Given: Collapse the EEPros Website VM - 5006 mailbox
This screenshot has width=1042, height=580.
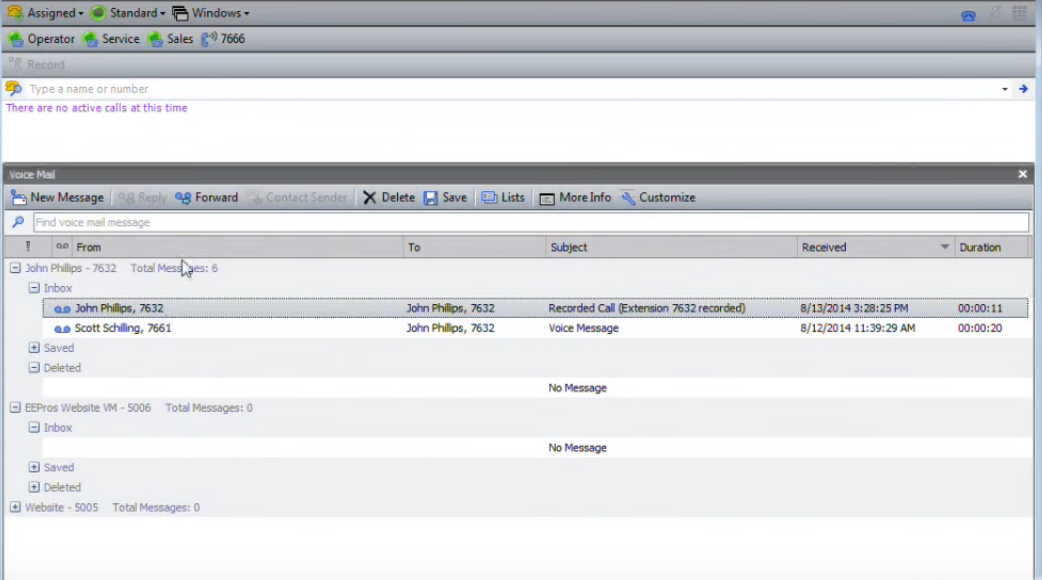Looking at the screenshot, I should point(15,407).
